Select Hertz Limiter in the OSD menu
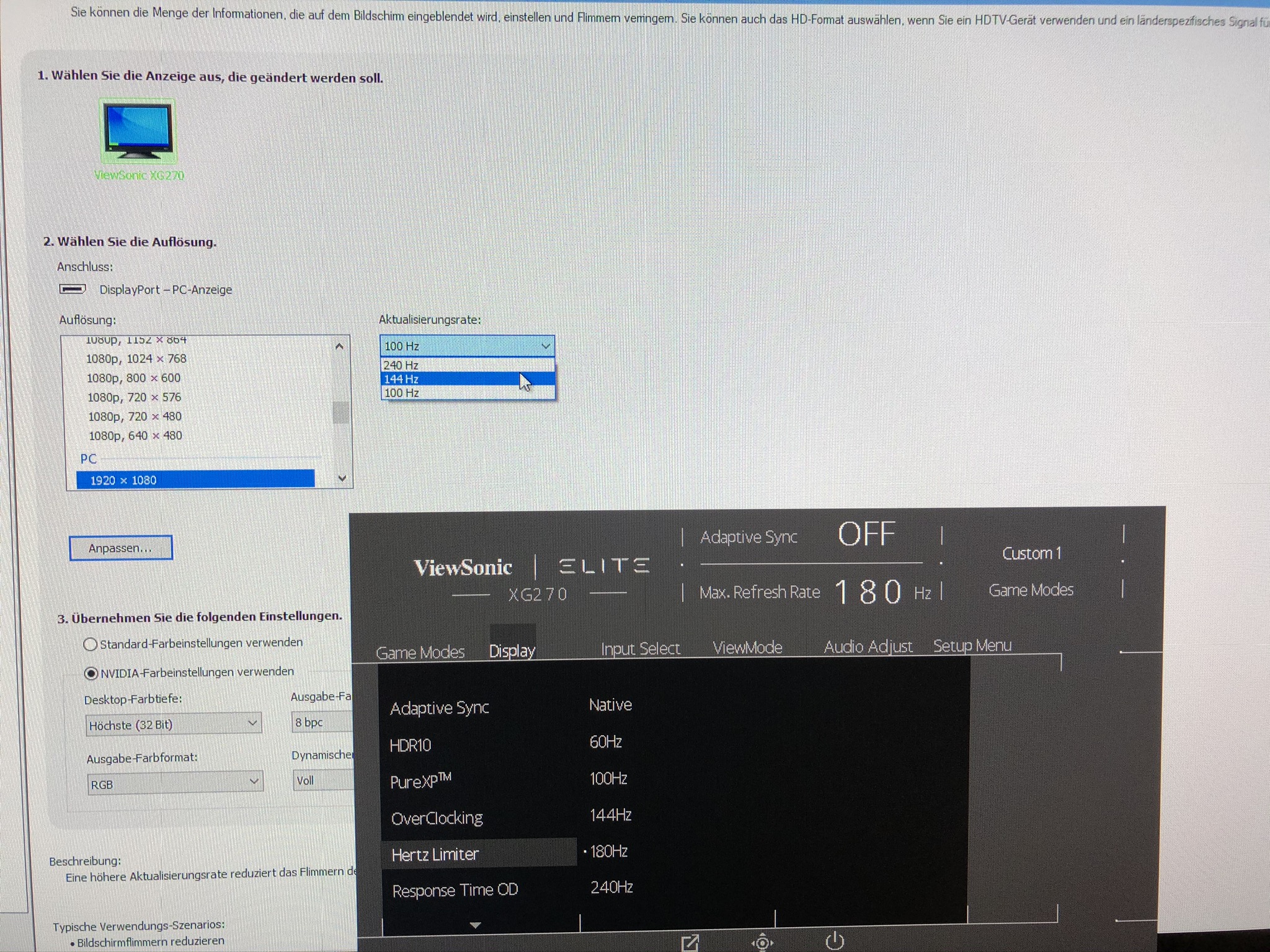Image resolution: width=1270 pixels, height=952 pixels. point(435,854)
